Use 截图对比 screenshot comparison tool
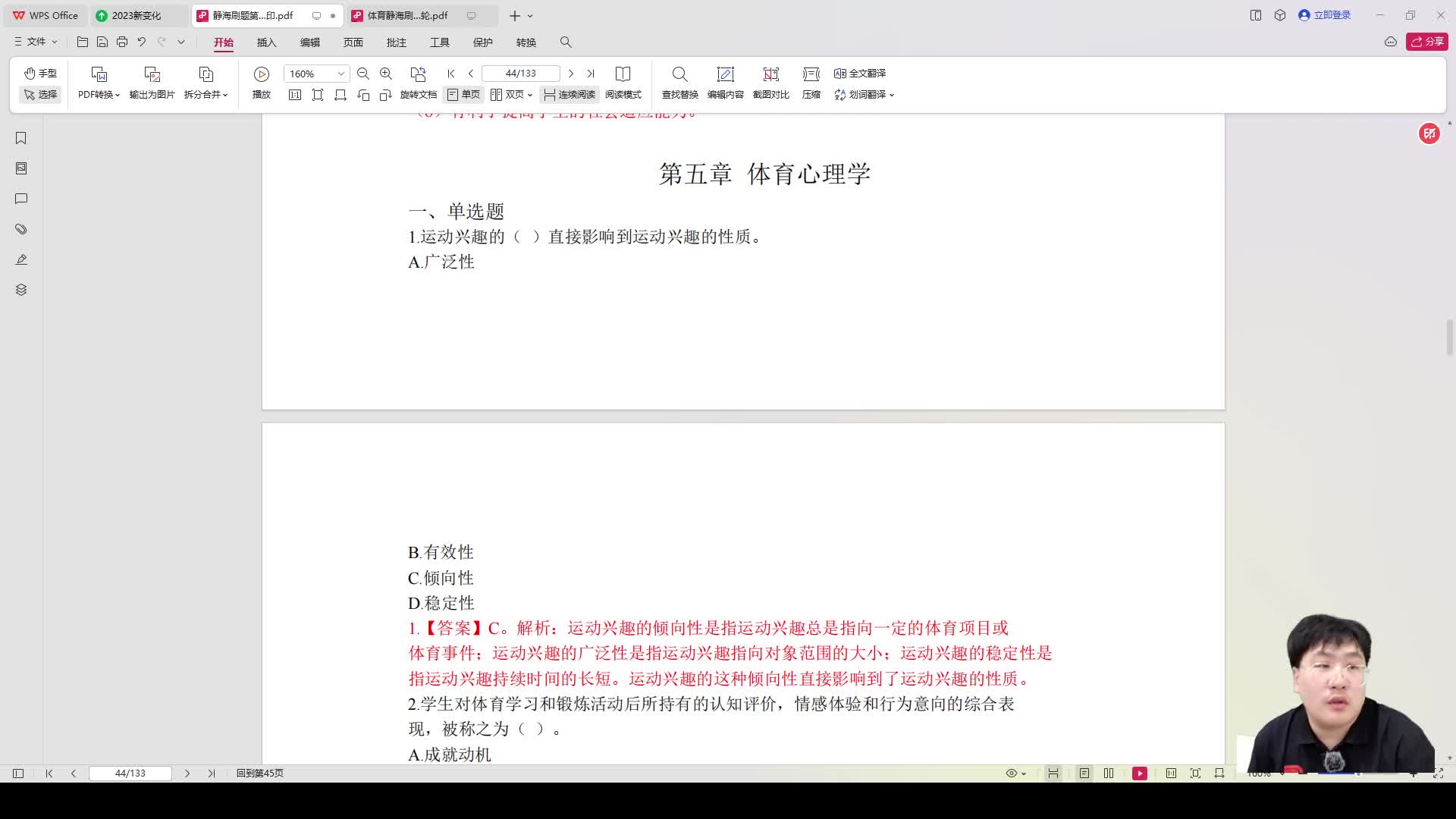Viewport: 1456px width, 819px height. [770, 83]
